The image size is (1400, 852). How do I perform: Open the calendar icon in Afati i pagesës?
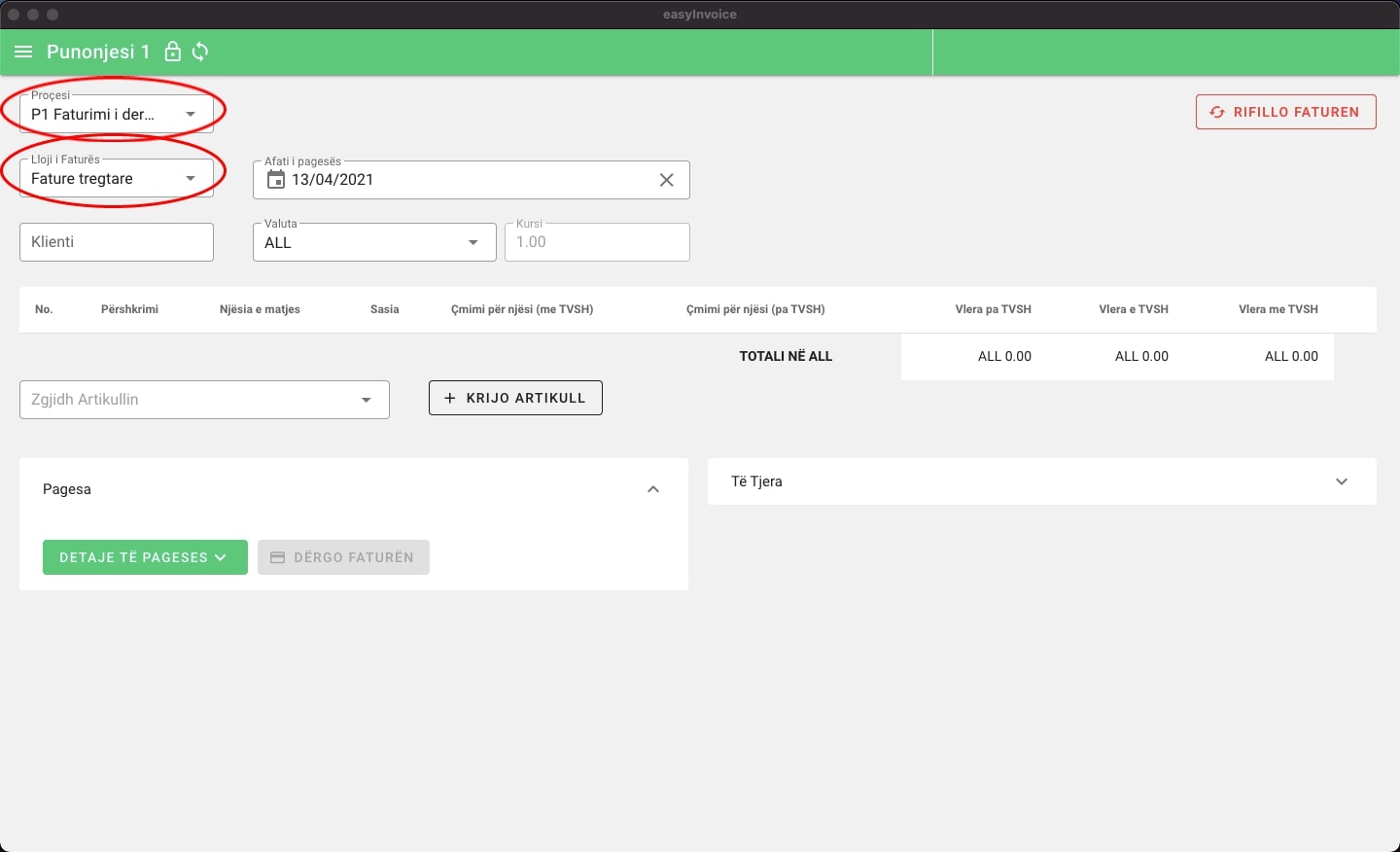(x=275, y=179)
